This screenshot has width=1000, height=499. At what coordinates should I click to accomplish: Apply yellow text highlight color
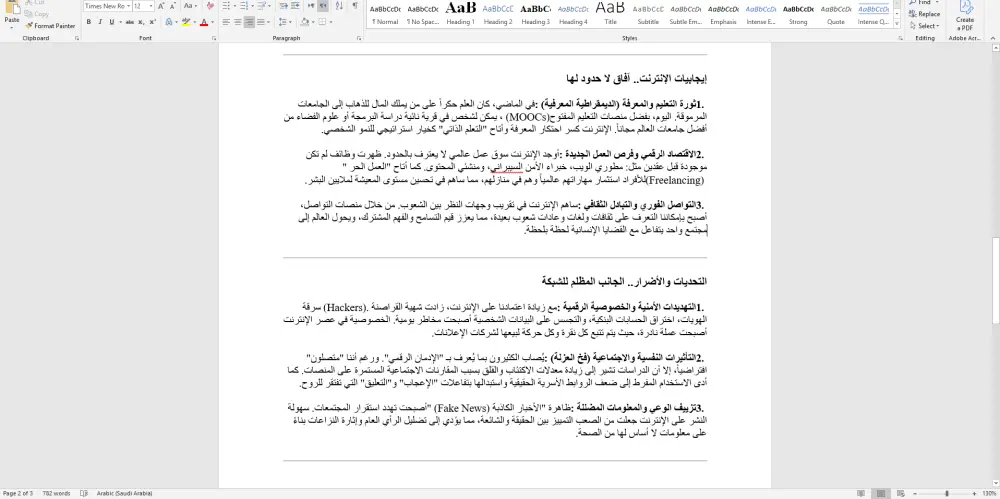(x=185, y=22)
